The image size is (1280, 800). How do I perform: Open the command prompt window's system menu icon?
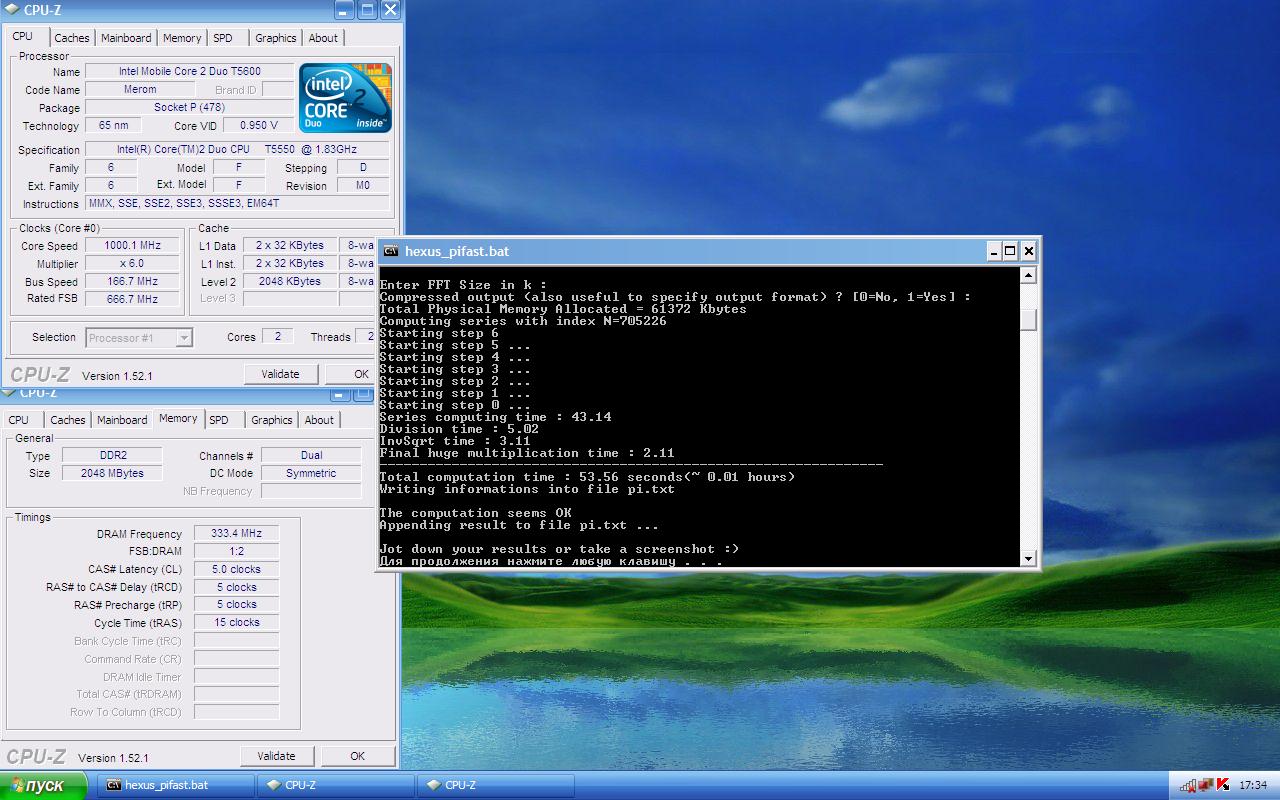click(x=391, y=251)
